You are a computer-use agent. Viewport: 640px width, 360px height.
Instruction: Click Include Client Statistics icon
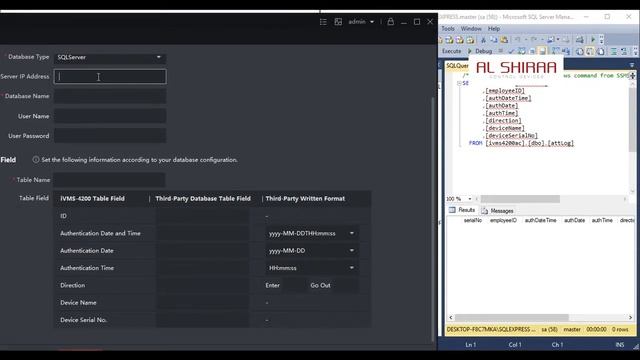click(x=566, y=51)
